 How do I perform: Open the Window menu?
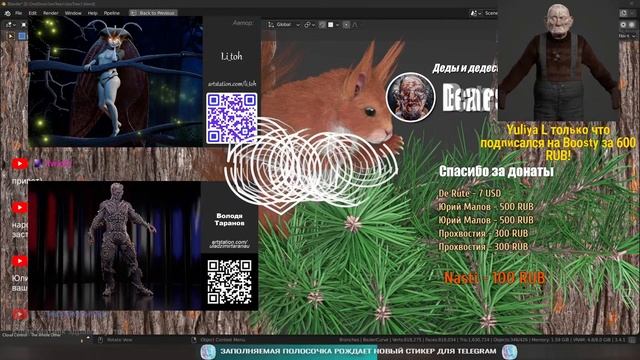[73, 13]
